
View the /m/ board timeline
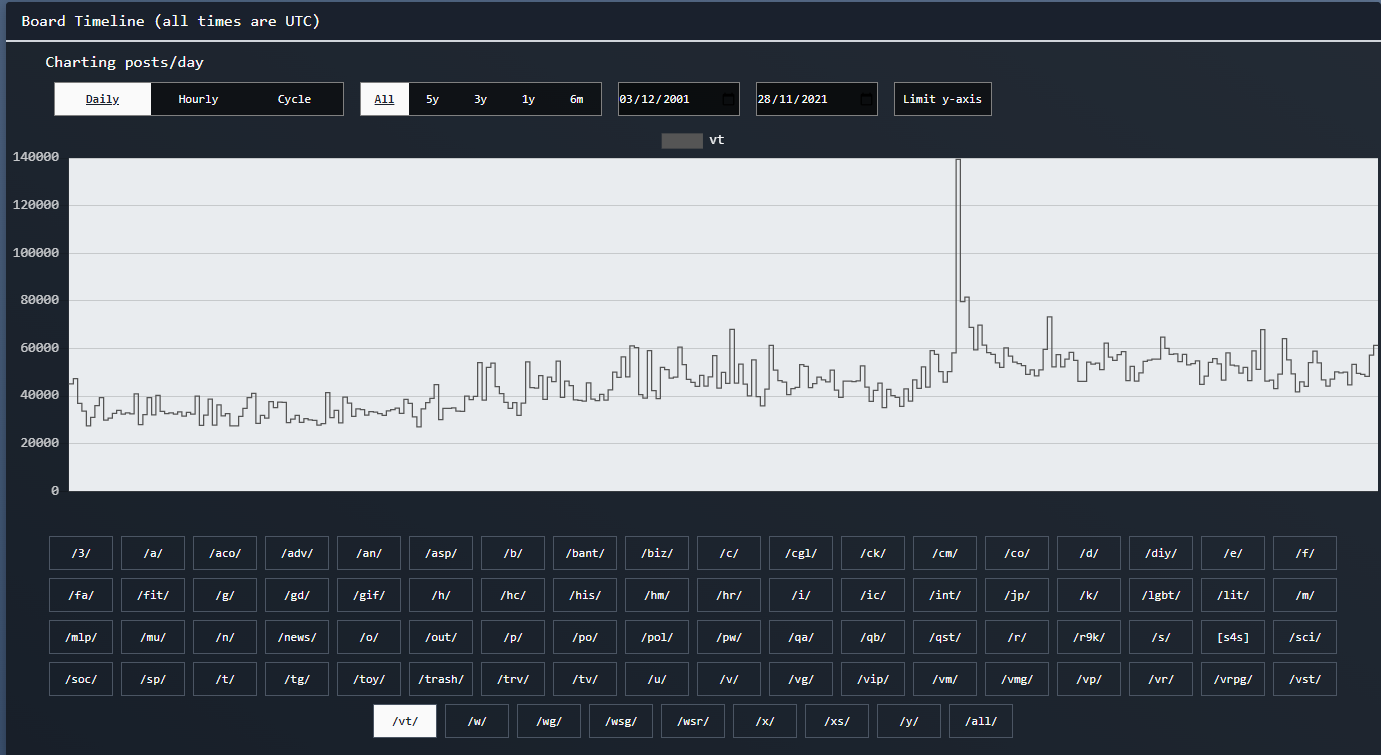1305,595
